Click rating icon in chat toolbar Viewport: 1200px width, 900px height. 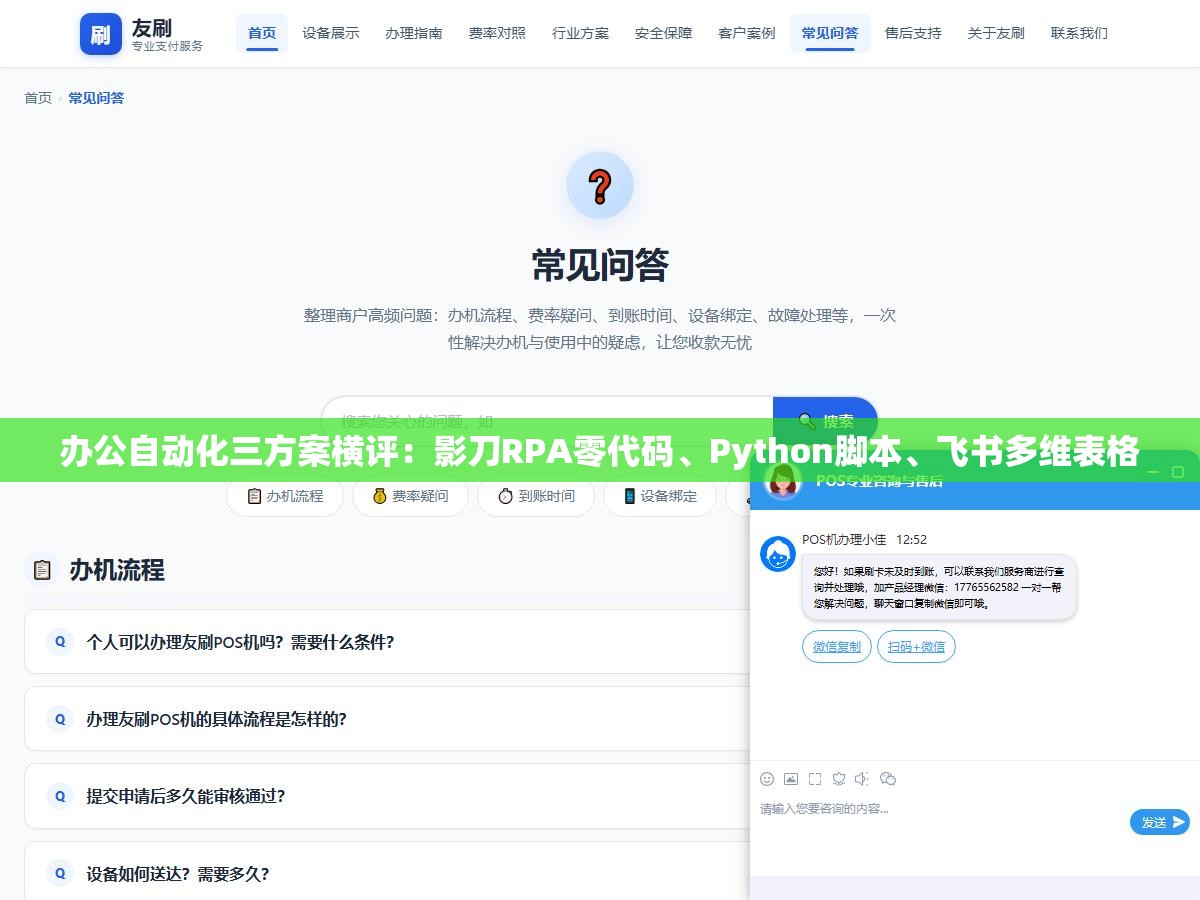pos(839,779)
